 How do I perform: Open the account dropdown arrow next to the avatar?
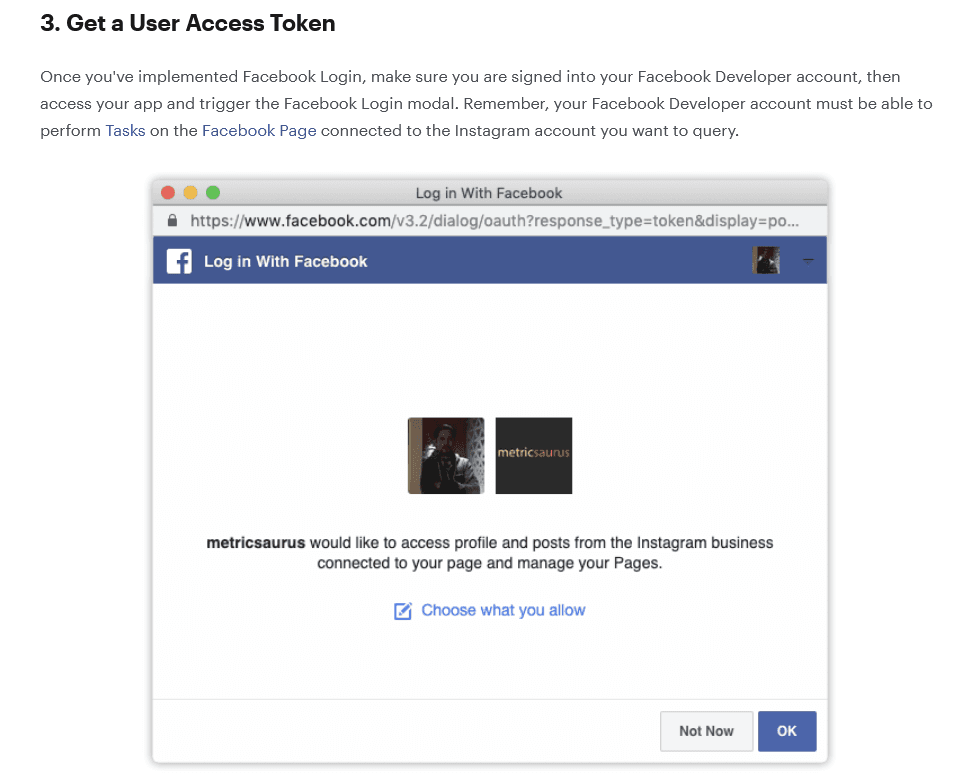tap(808, 259)
